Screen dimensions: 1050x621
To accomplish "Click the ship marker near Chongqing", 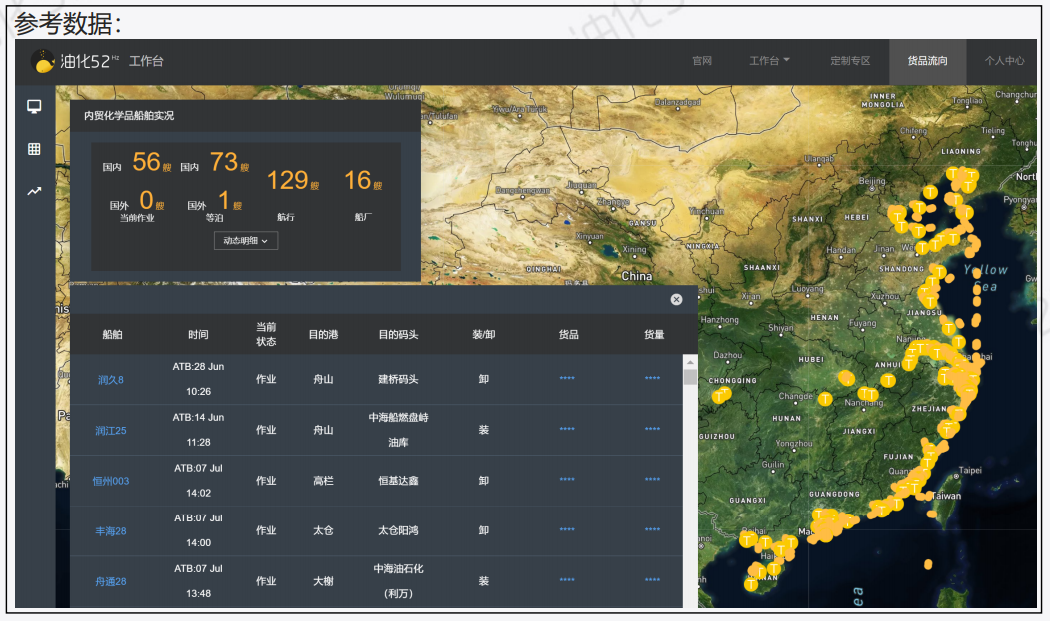I will 721,395.
